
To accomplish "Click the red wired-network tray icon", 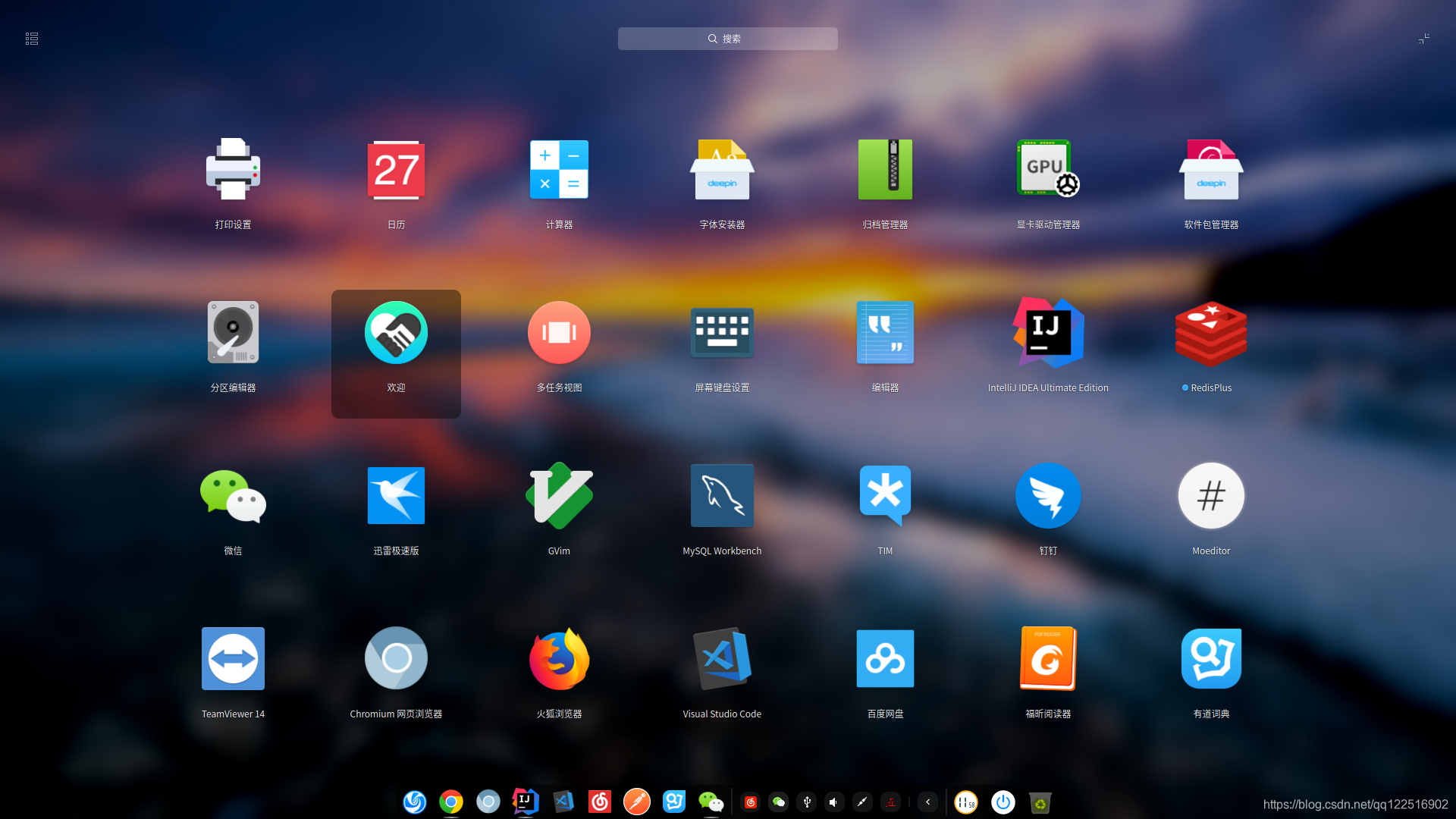I will click(x=890, y=802).
